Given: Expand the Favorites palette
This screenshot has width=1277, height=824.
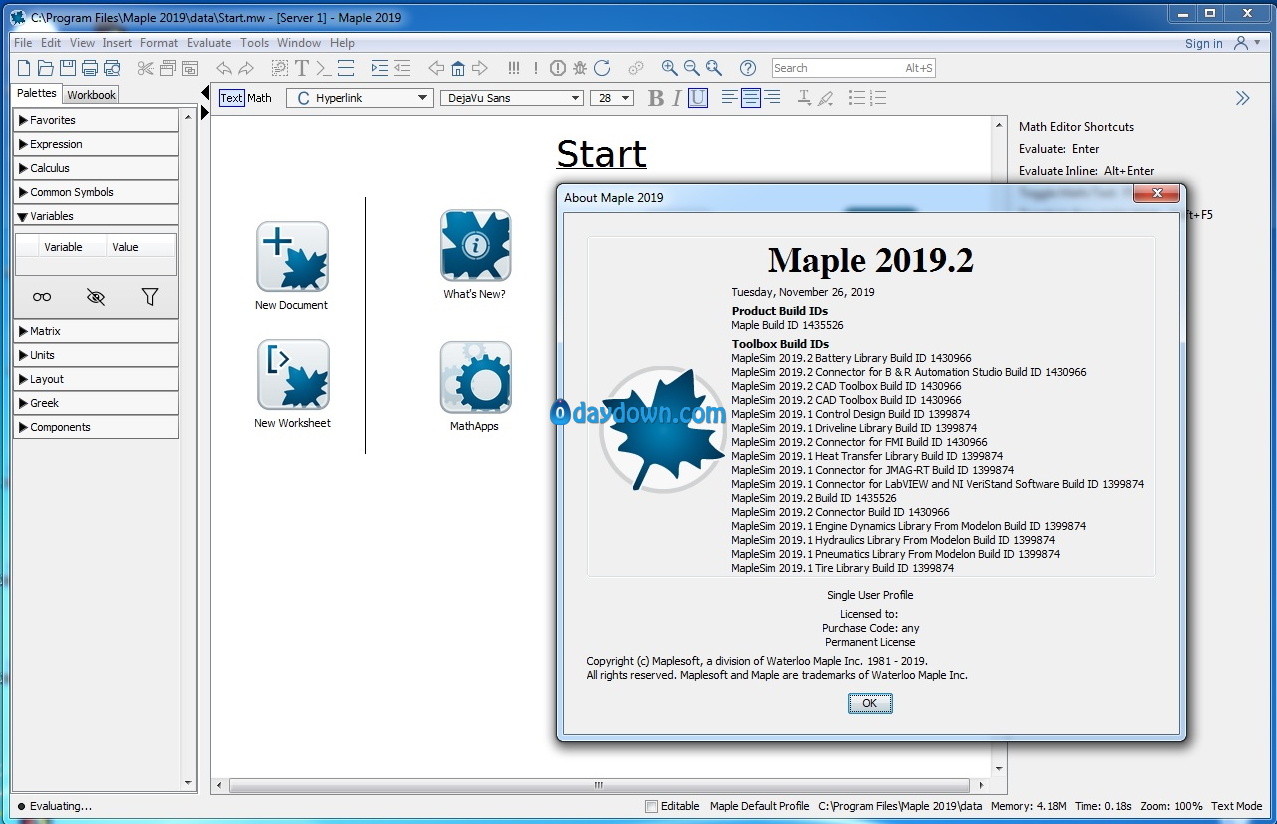Looking at the screenshot, I should 96,120.
